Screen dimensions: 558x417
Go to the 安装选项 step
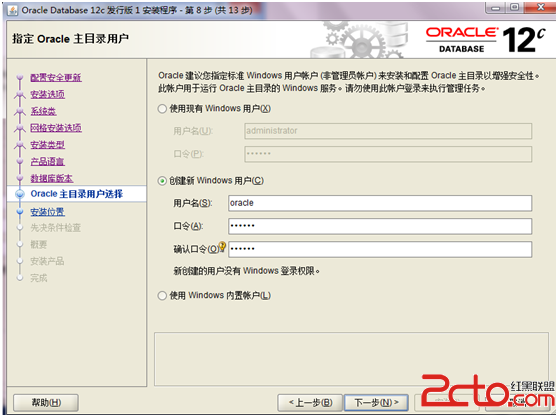pyautogui.click(x=48, y=94)
